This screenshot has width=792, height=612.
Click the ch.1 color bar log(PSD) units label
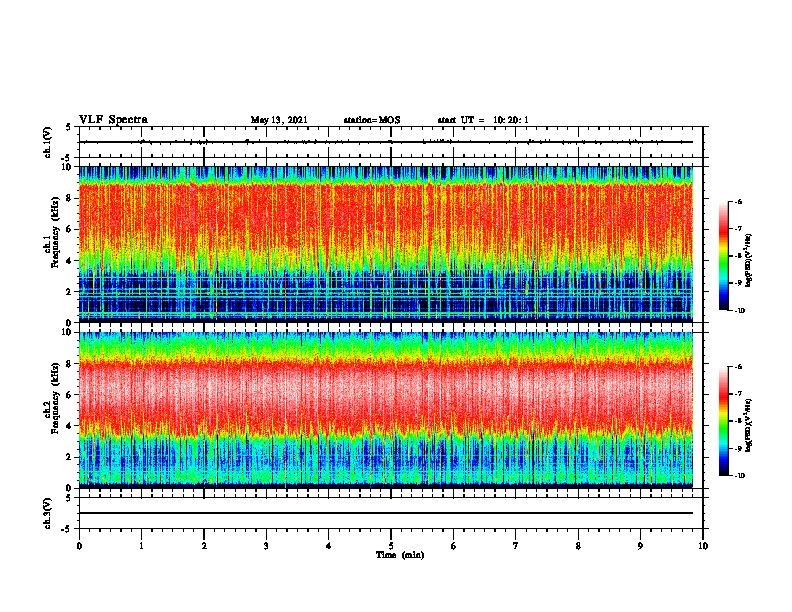(x=749, y=261)
